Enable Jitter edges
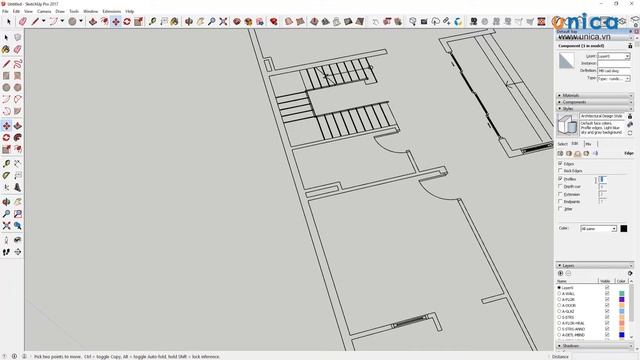 pyautogui.click(x=560, y=209)
